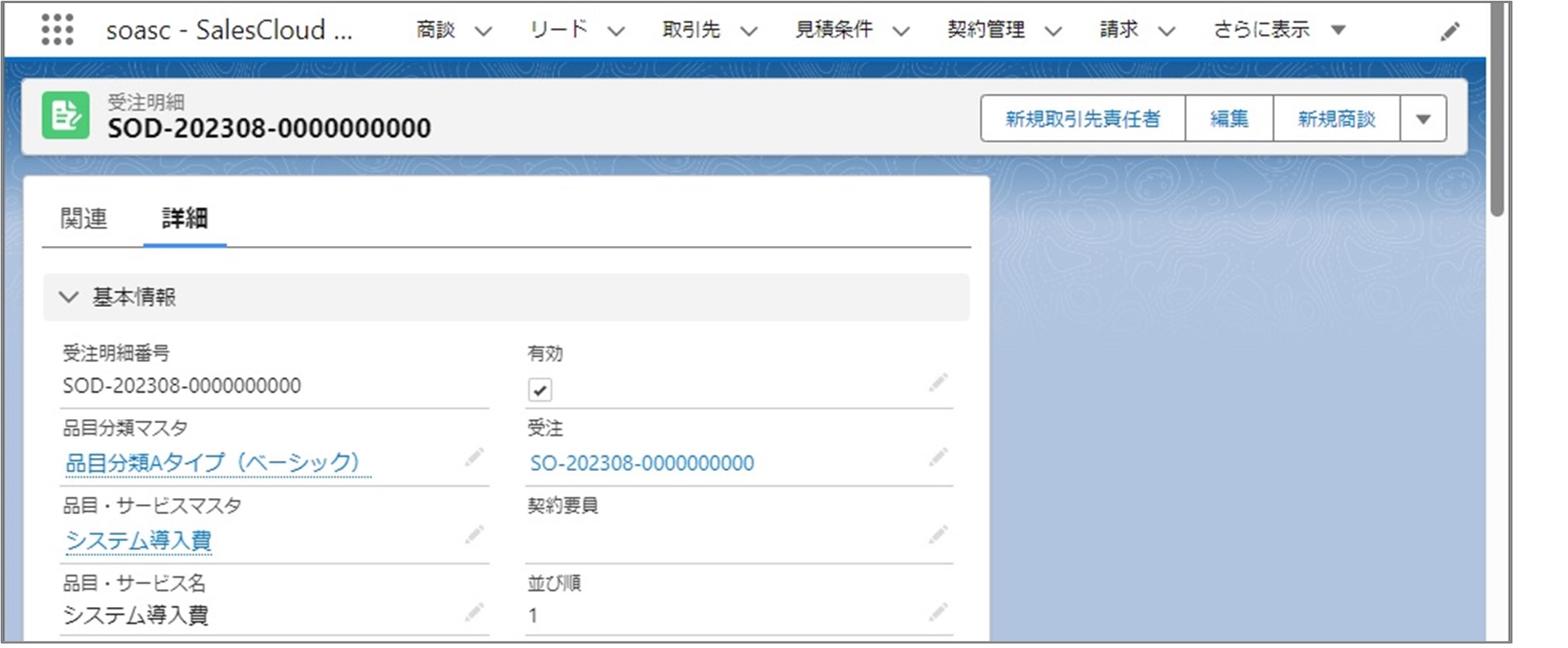Click the vertical page scrollbar
Screen dimensions: 1568x648
click(1498, 108)
